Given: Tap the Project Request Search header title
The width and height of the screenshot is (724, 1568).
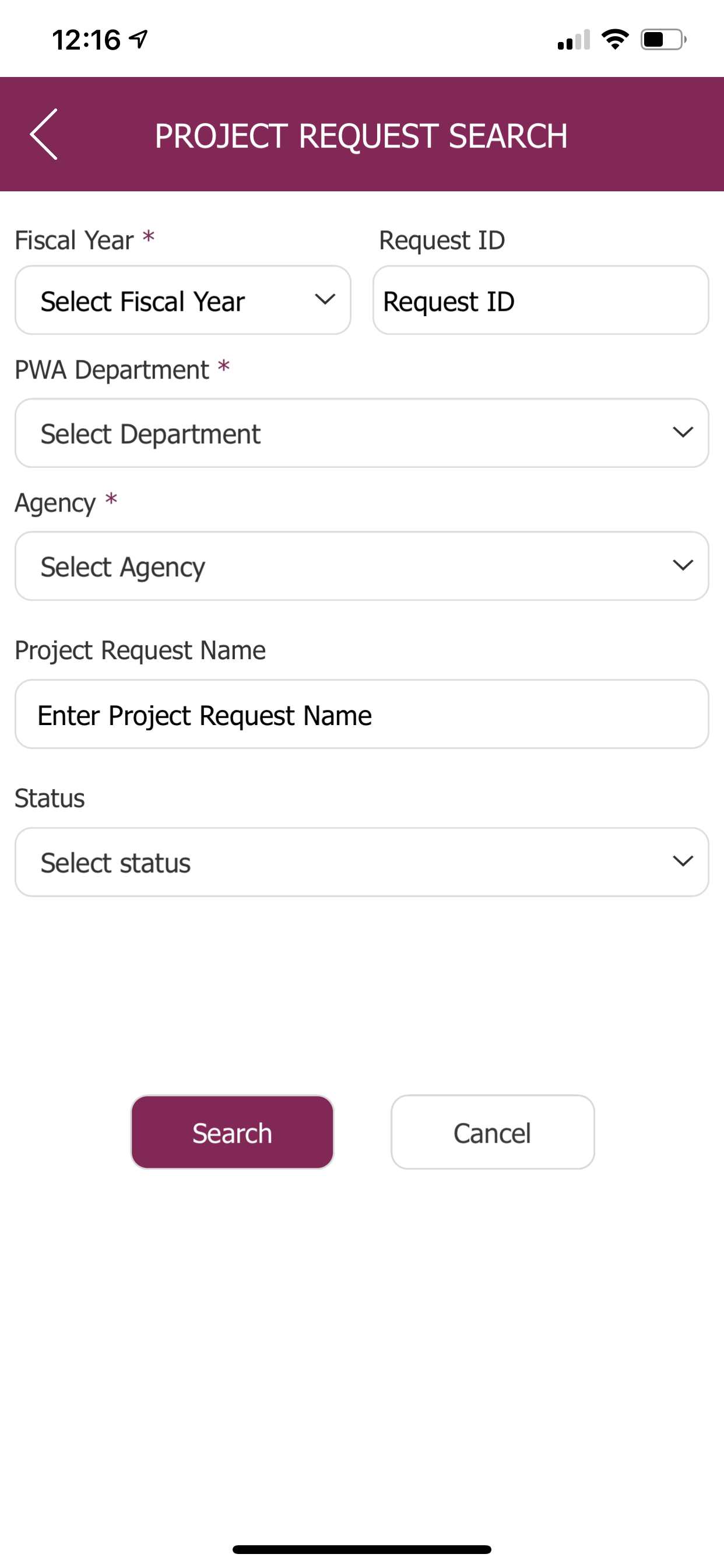Looking at the screenshot, I should [x=361, y=135].
